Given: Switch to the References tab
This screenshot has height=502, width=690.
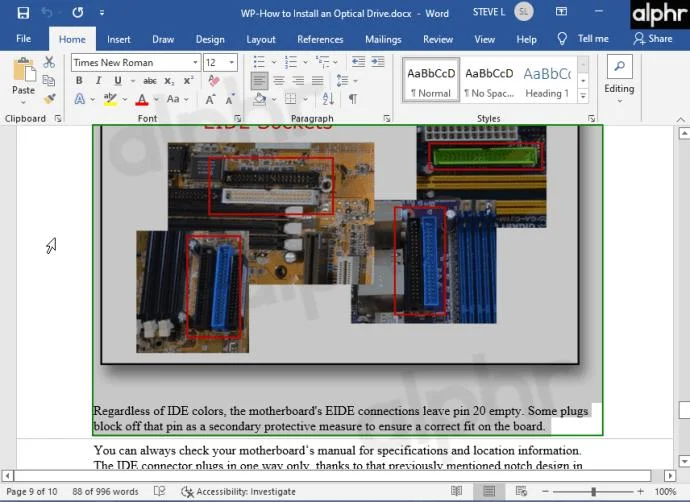Looking at the screenshot, I should 320,39.
